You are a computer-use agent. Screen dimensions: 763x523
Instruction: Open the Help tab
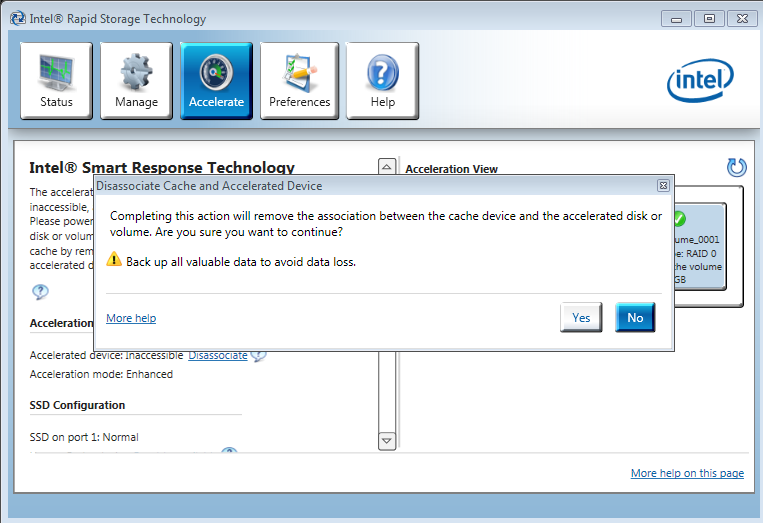click(382, 81)
